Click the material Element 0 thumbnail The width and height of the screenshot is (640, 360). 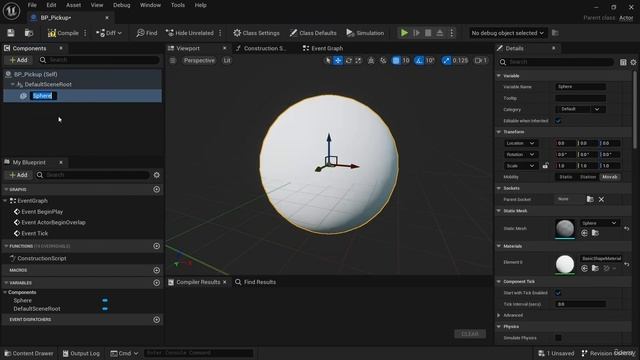tap(565, 264)
